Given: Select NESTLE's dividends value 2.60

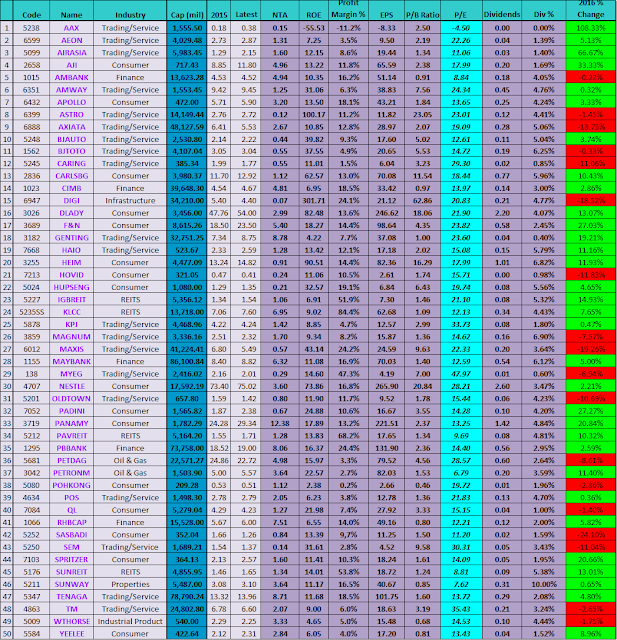Looking at the screenshot, I should pyautogui.click(x=502, y=387).
